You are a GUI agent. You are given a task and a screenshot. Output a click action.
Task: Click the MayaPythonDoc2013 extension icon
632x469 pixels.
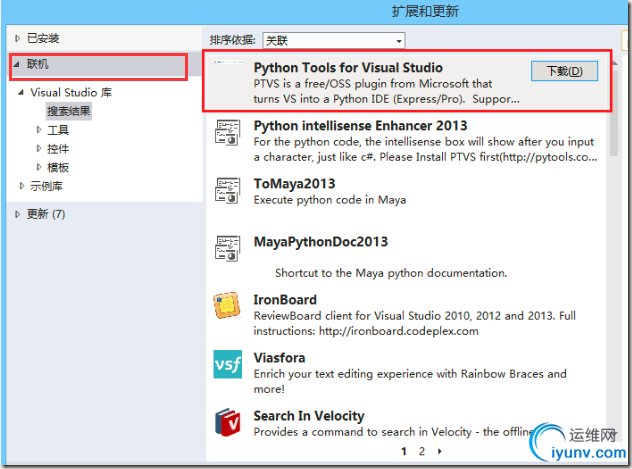click(227, 248)
